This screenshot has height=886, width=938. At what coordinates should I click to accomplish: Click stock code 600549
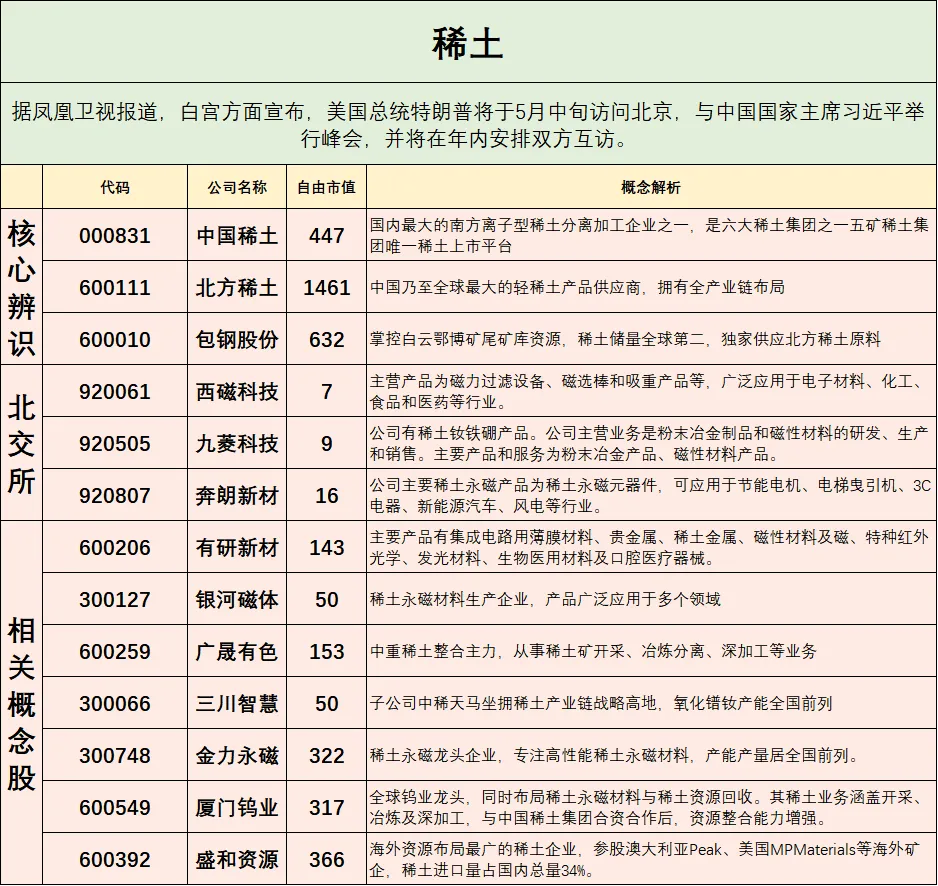coord(115,808)
